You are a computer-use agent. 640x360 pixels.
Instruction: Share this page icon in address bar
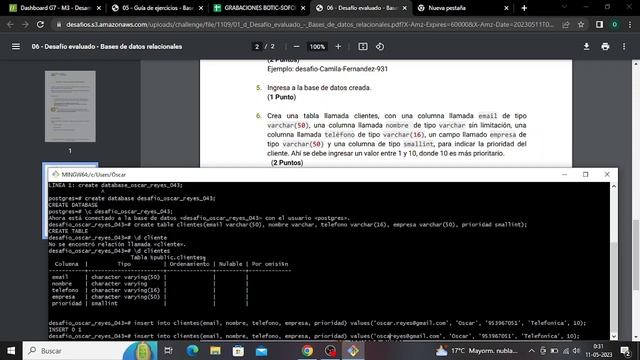566,24
